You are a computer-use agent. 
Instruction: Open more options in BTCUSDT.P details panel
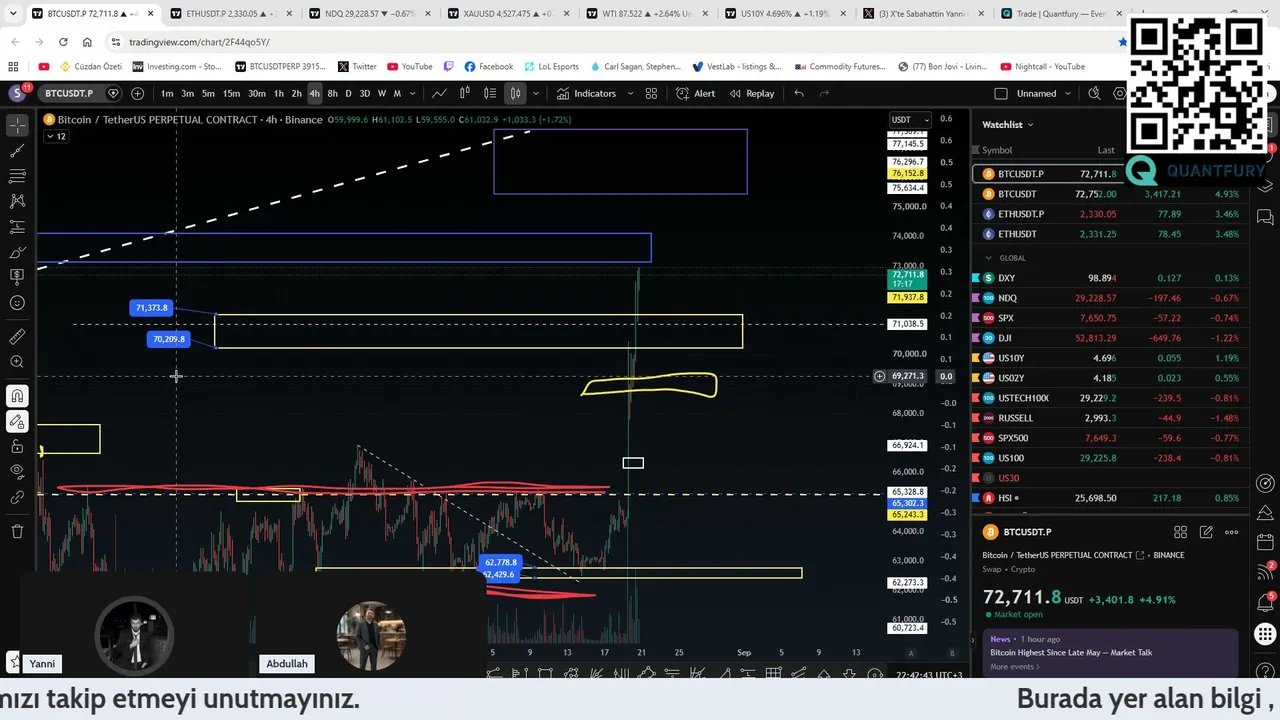coord(1231,532)
